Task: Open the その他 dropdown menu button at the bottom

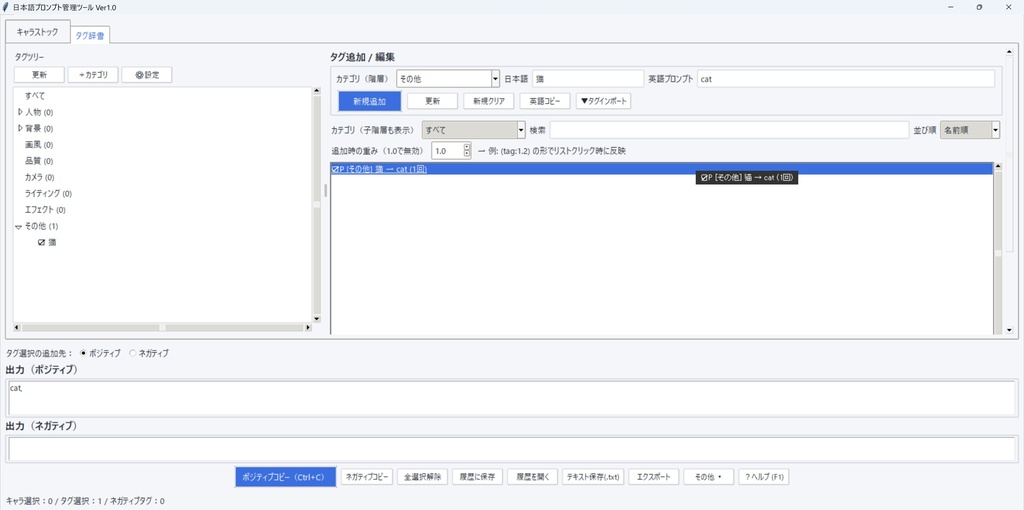Action: tap(709, 477)
